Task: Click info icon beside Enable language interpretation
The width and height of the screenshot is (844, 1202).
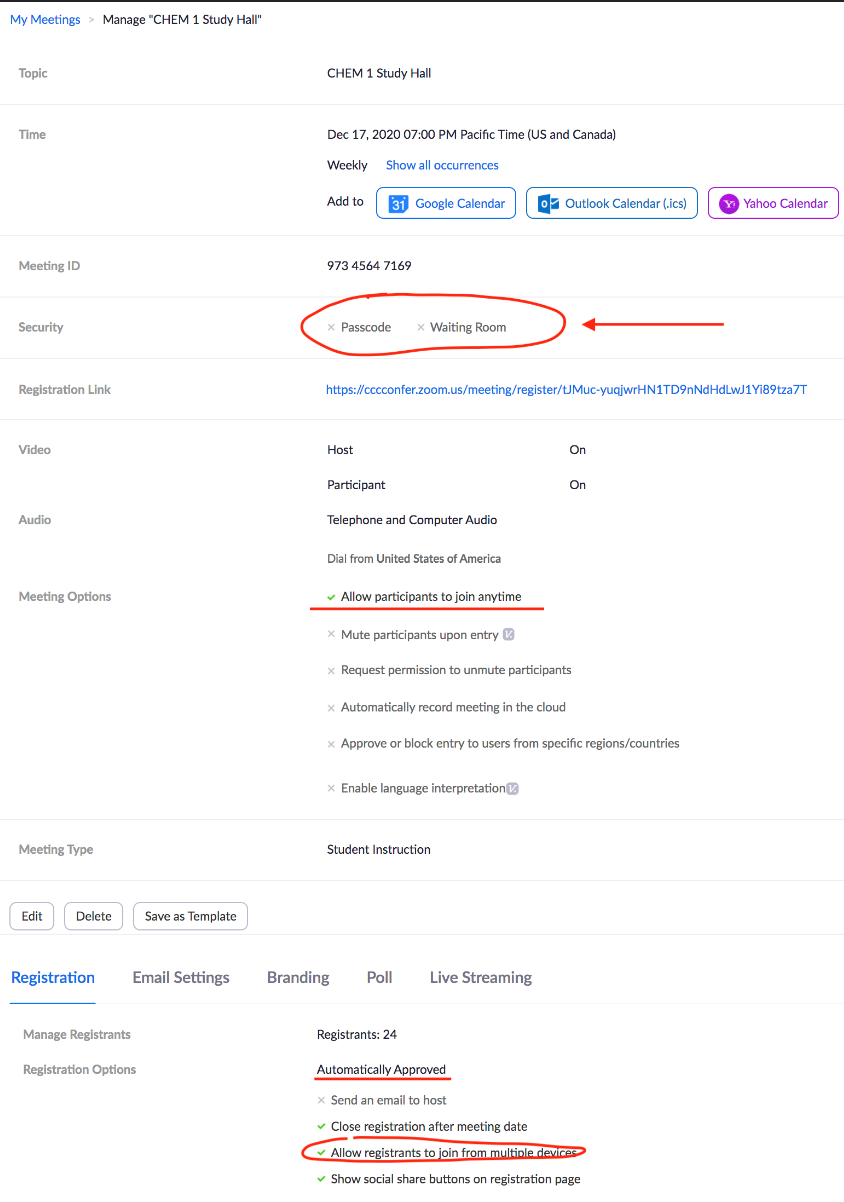Action: click(512, 789)
